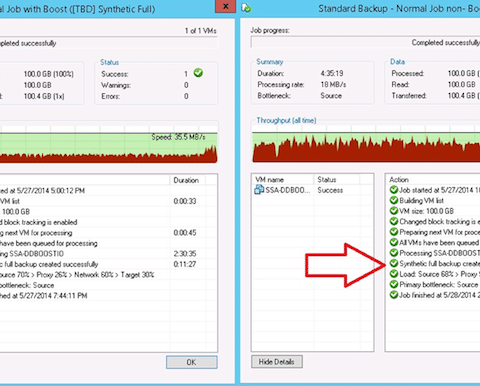Click the job progress bar in Standard Backup window

click(365, 42)
